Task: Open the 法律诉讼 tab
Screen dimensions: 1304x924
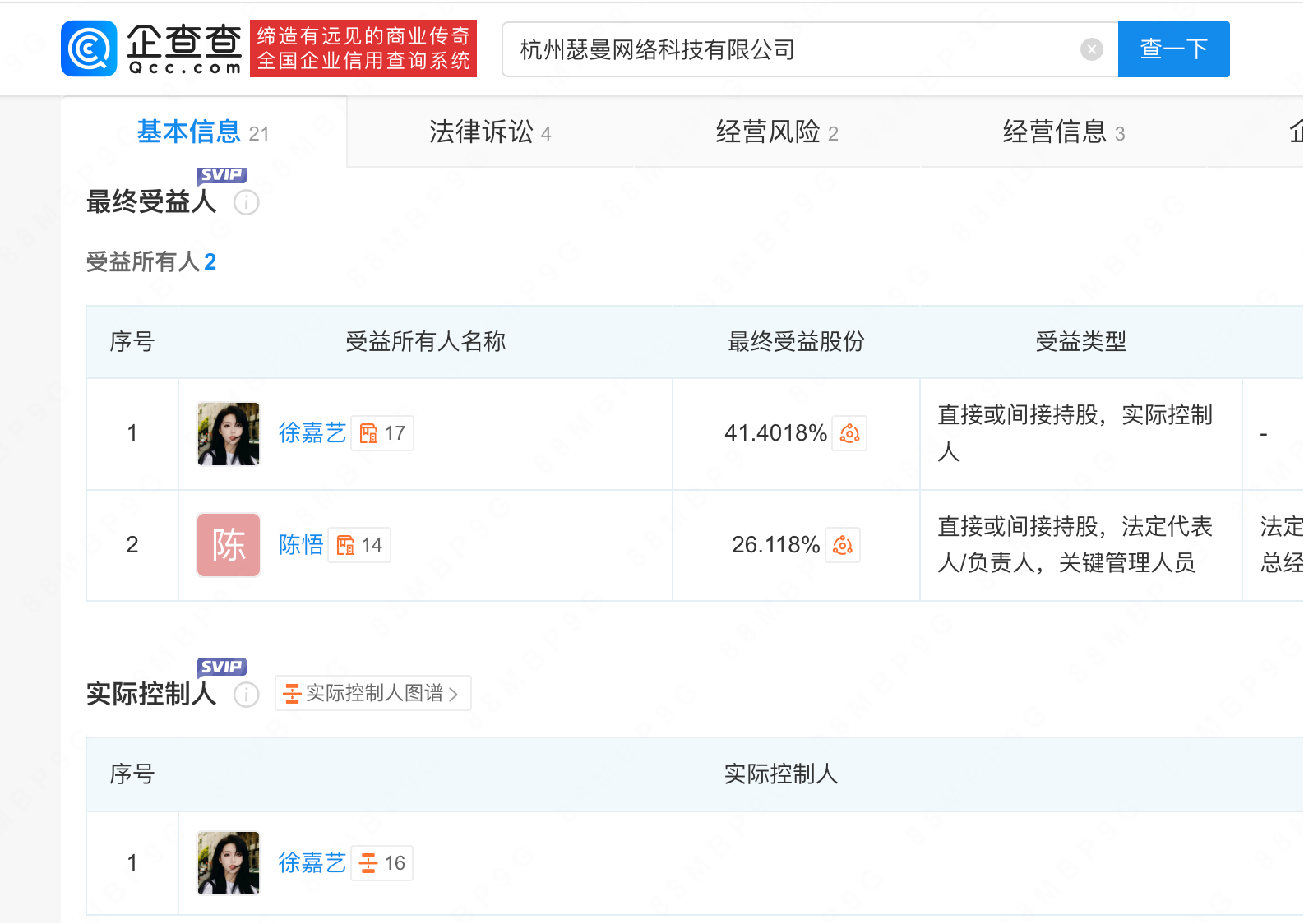Action: 490,132
